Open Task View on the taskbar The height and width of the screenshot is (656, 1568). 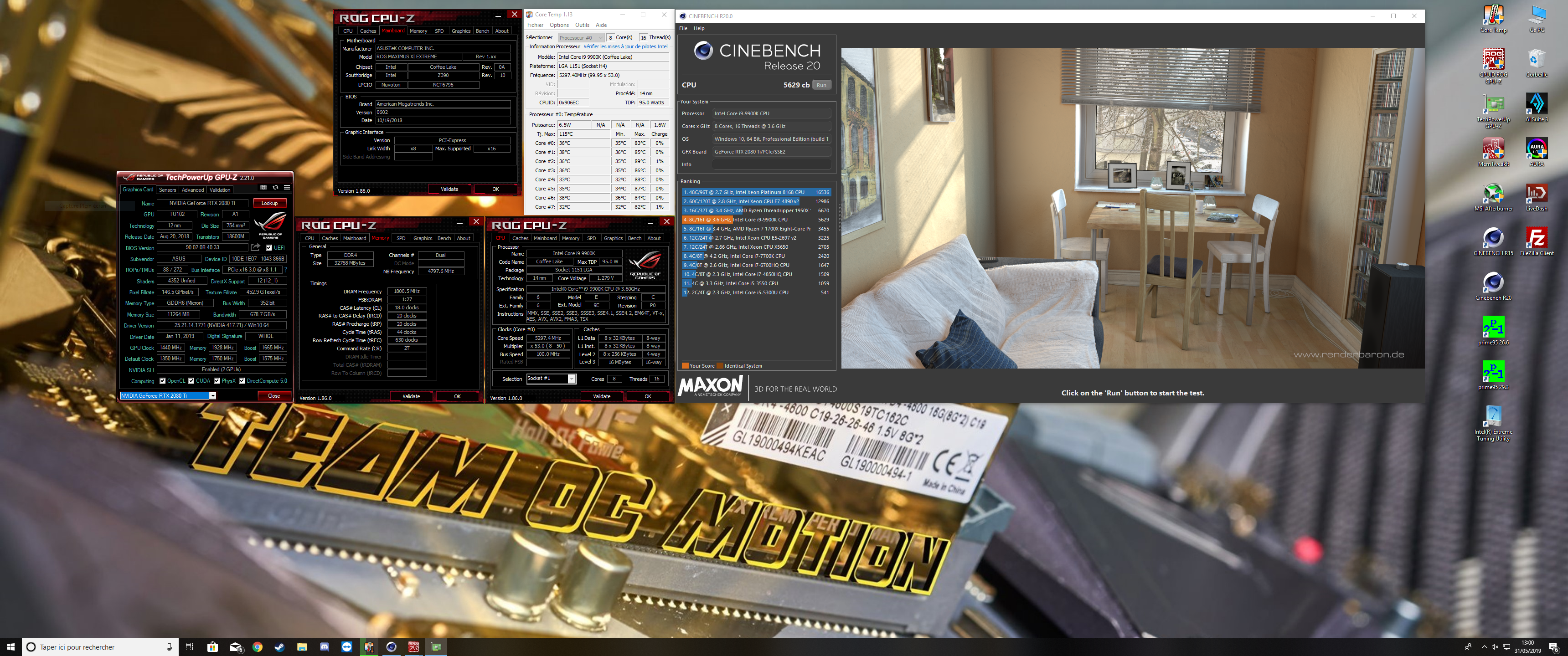point(189,647)
